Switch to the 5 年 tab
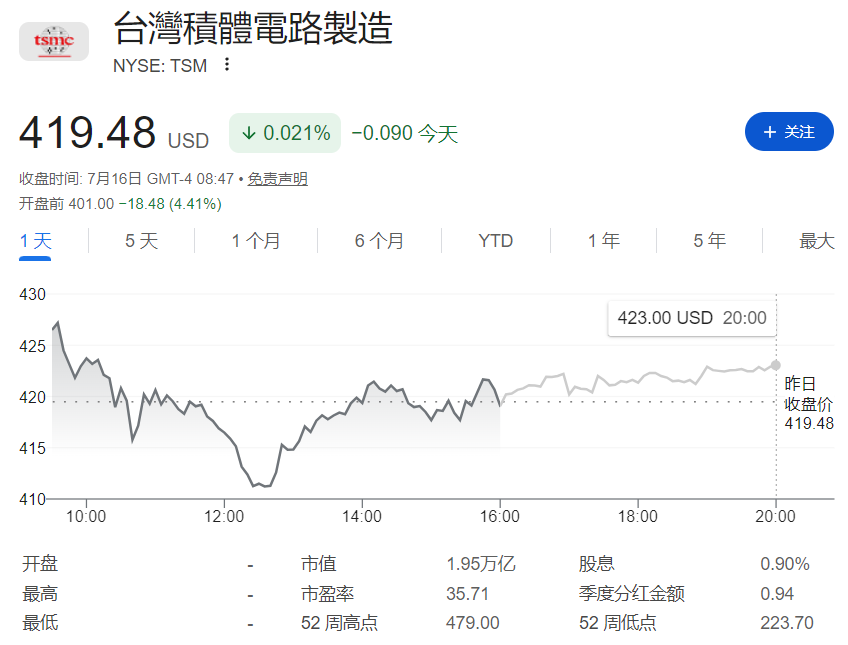This screenshot has width=848, height=645. (x=710, y=241)
